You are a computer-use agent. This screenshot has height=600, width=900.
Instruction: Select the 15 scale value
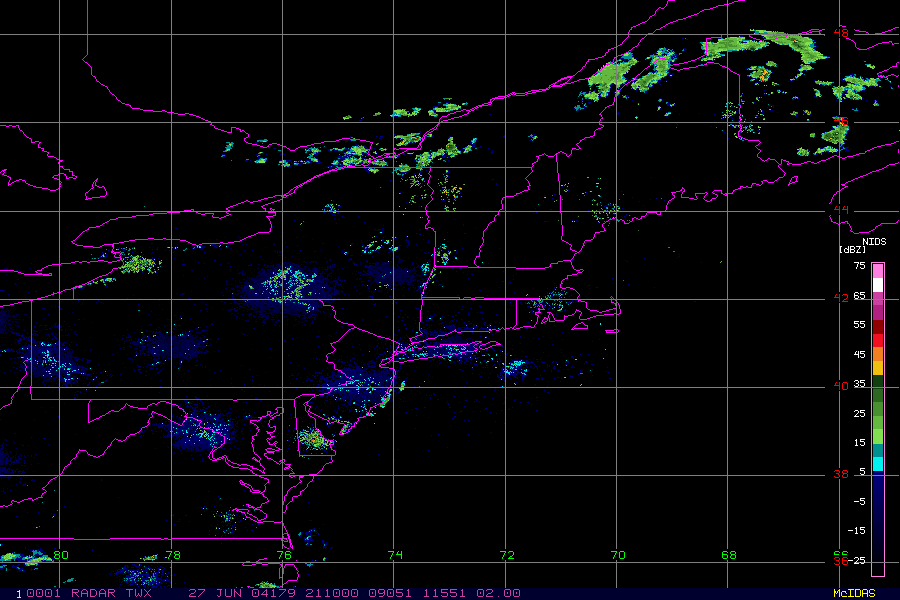[x=859, y=443]
